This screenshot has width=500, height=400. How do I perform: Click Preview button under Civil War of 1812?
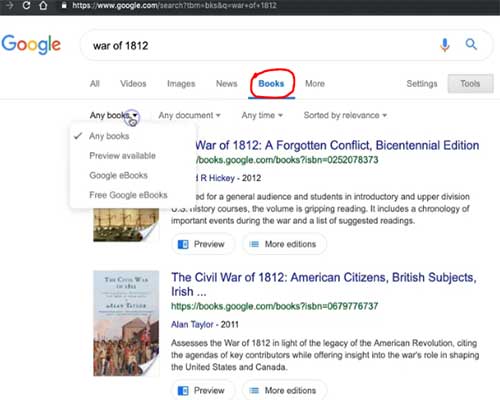coord(203,390)
